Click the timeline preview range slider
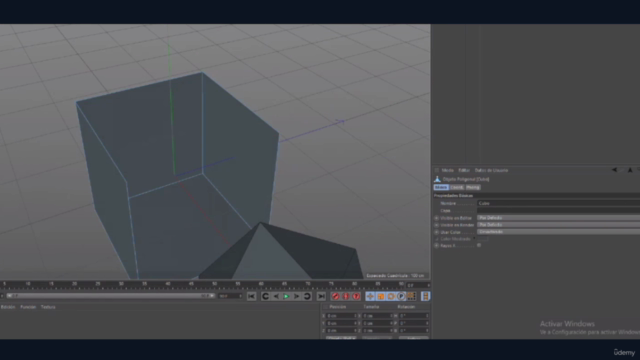Viewport: 640px width, 360px height. pyautogui.click(x=110, y=296)
